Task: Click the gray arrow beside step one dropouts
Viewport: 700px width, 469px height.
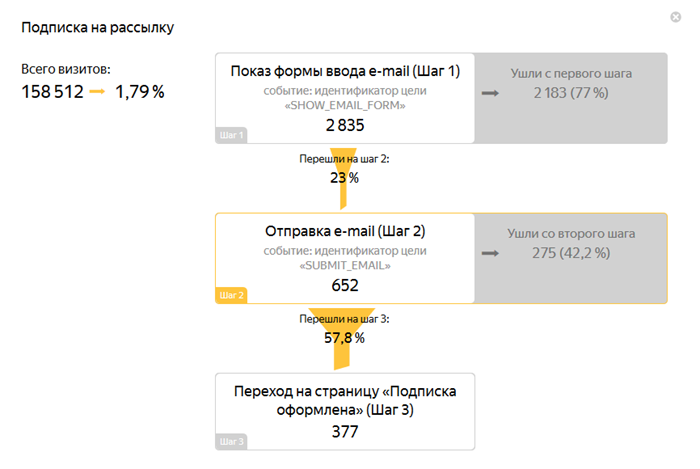Action: tap(490, 93)
